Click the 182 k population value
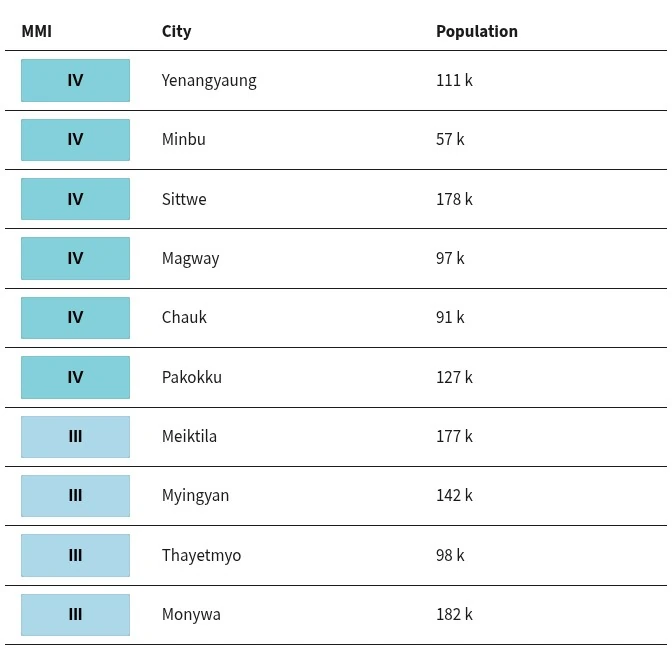Screen dimensions: 672x660 (x=454, y=615)
